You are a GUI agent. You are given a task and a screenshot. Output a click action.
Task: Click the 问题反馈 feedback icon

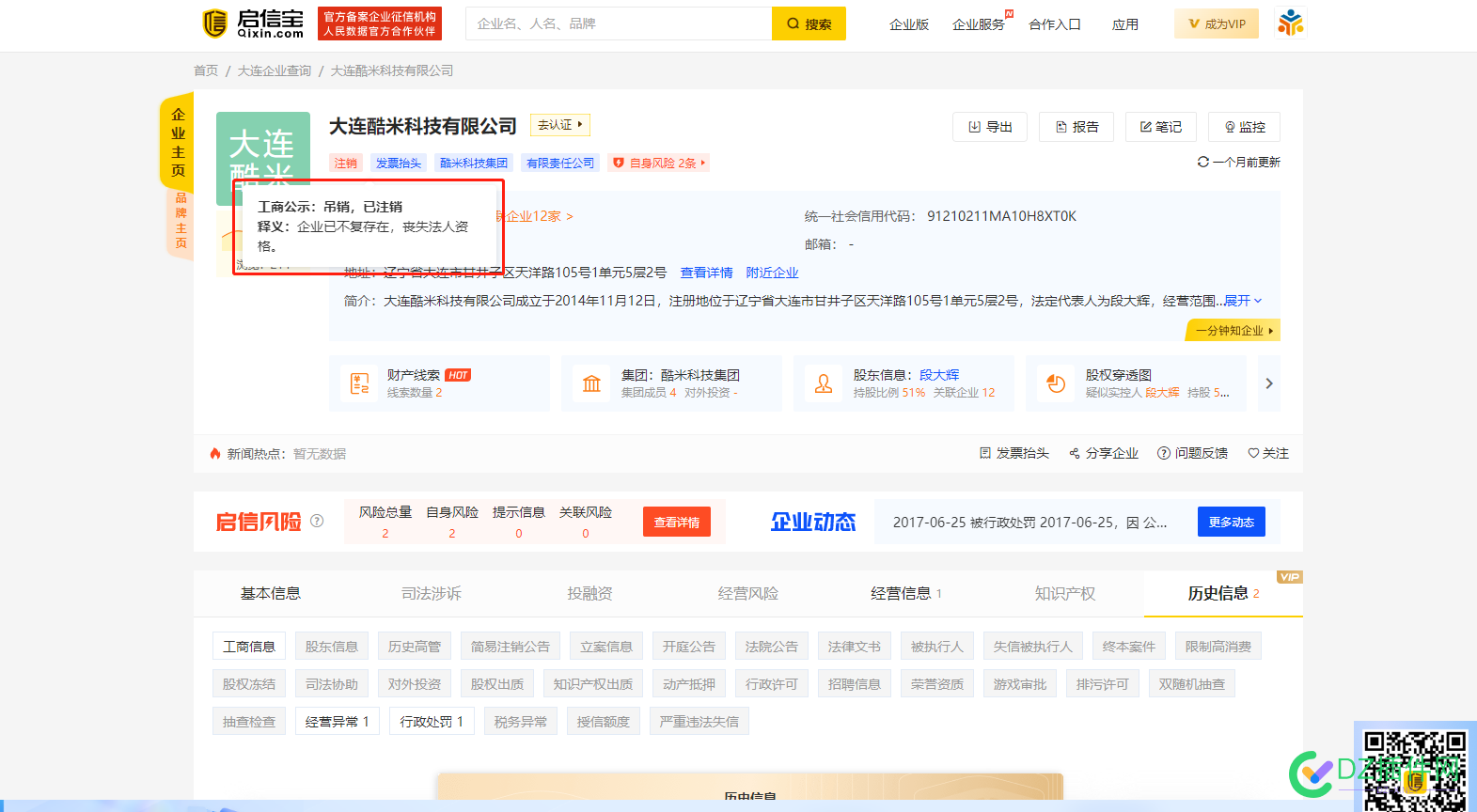coord(1164,453)
